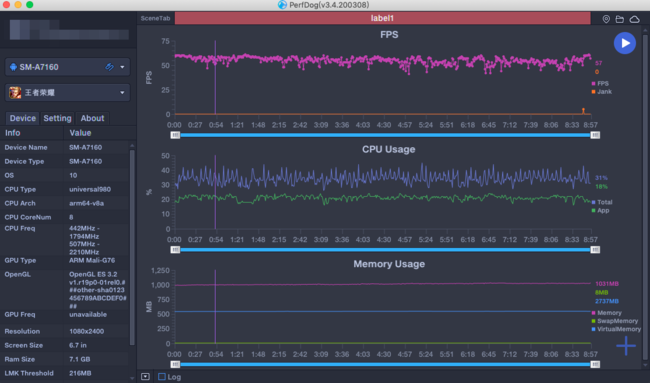The width and height of the screenshot is (650, 383).
Task: Click the connection link icon next to SM-A7160
Action: click(x=109, y=67)
